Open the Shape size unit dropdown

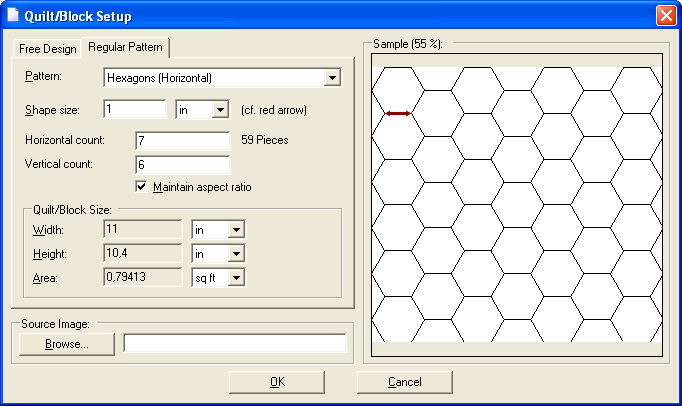pos(202,110)
